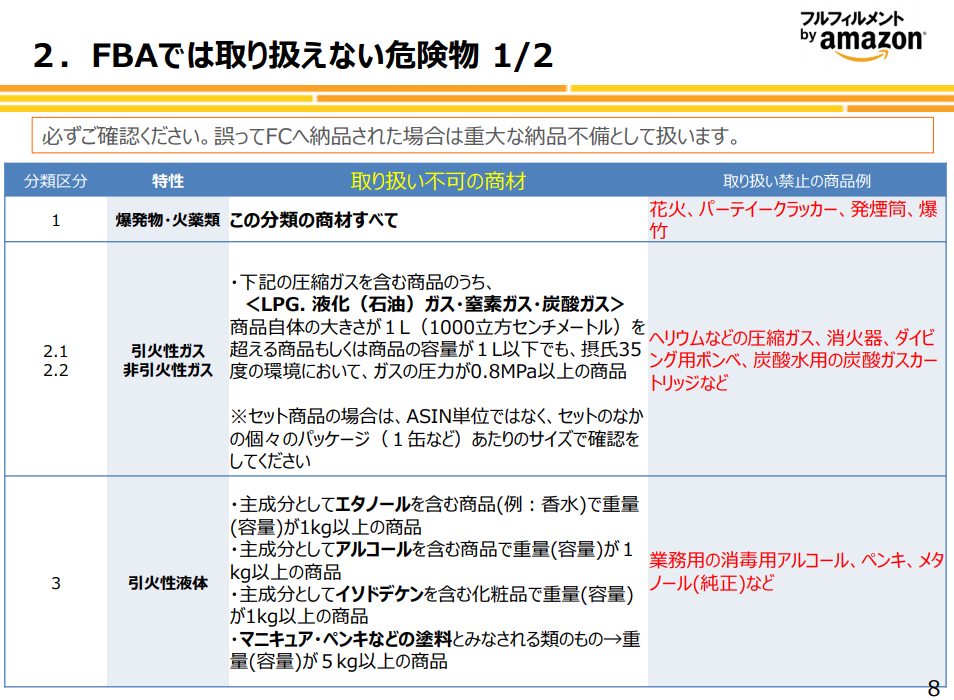Click the slide title 'FBAでは取り扱えない危険物 1/2'

292,55
